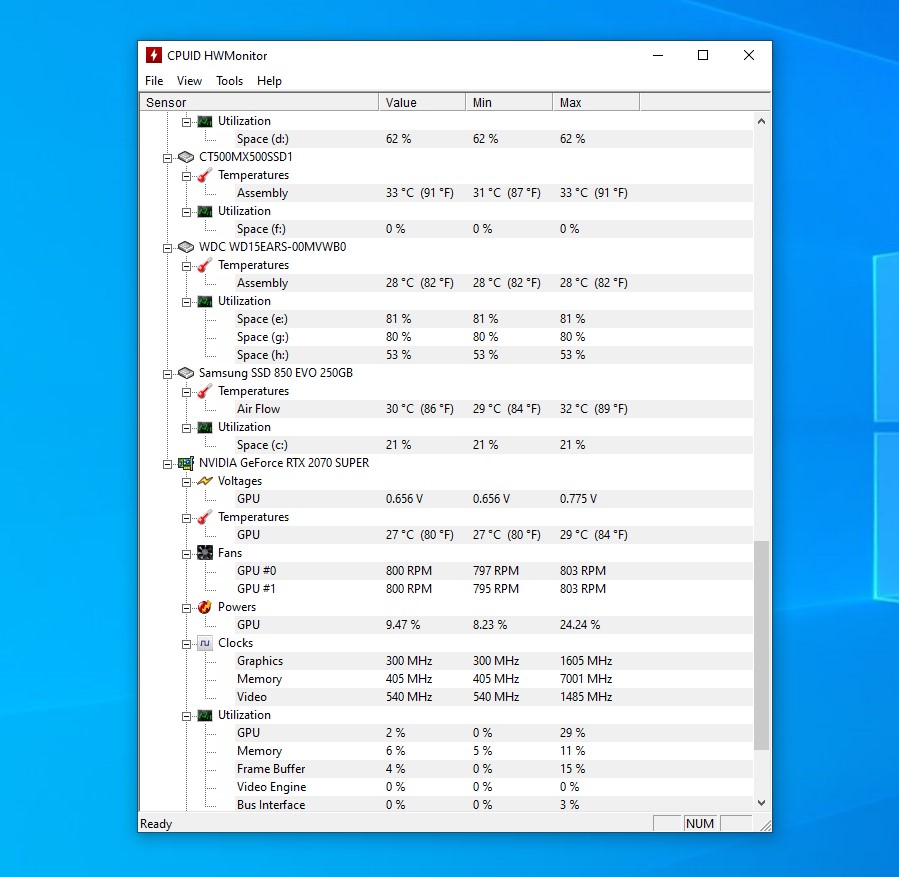
Task: Click the Min column header
Action: pyautogui.click(x=509, y=103)
